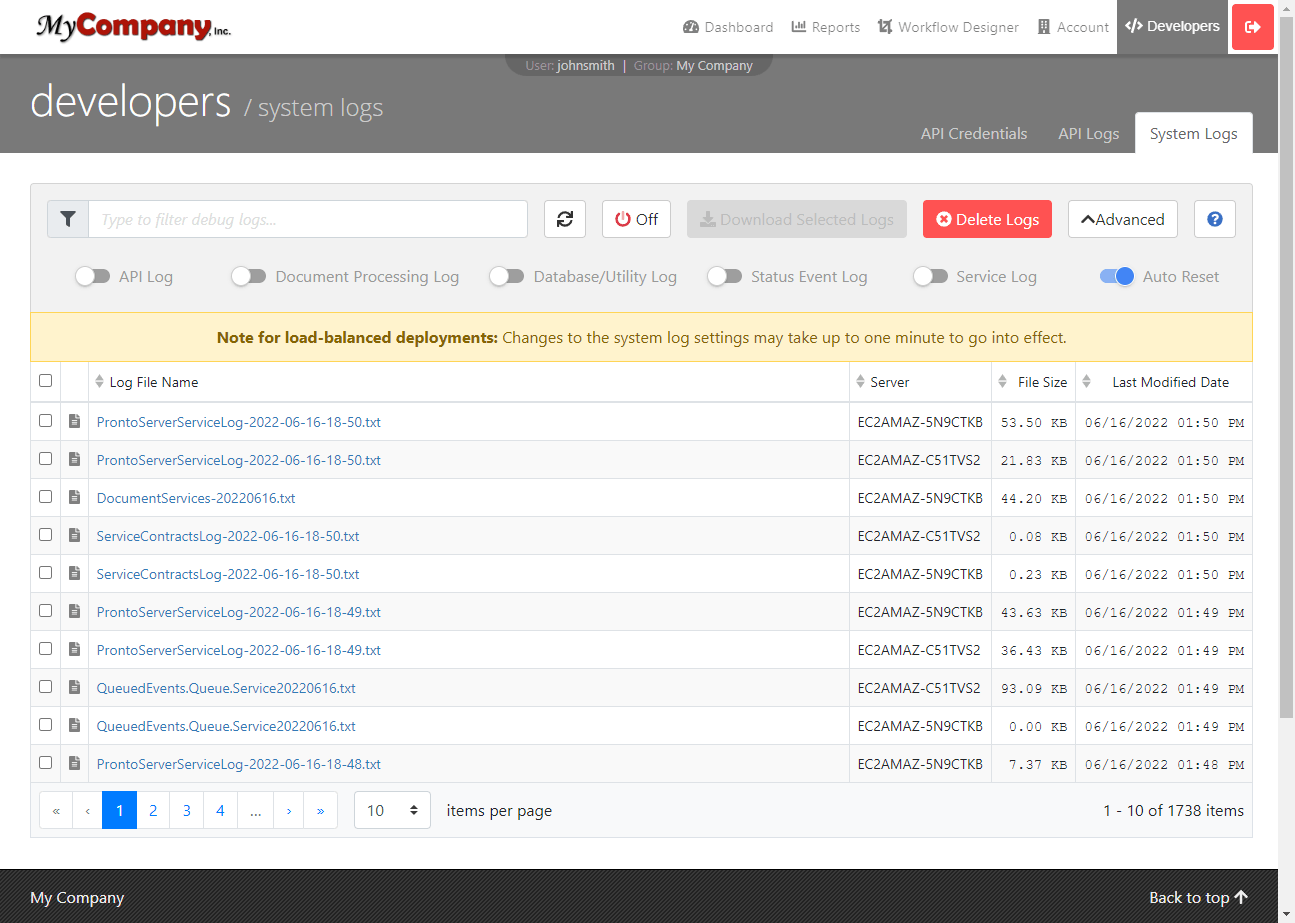Enable the Document Processing Log switch

249,277
